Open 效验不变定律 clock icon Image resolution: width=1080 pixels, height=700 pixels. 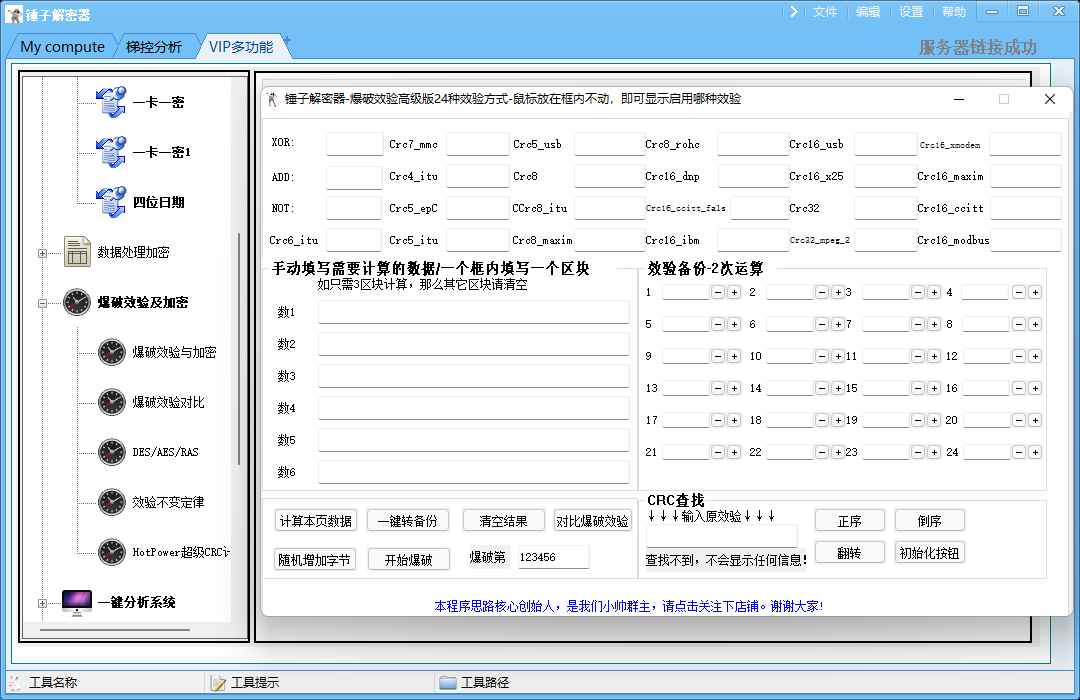(112, 502)
